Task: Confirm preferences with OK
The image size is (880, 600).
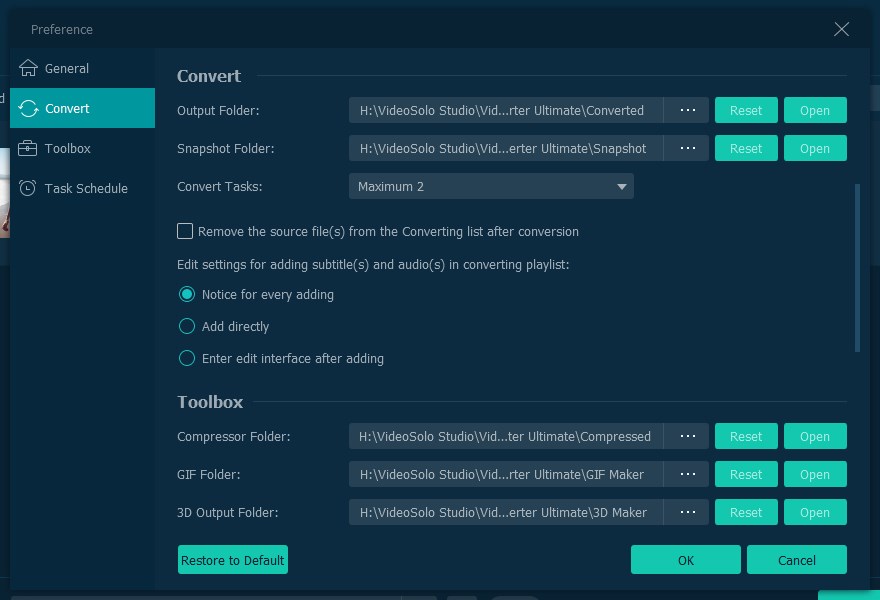Action: pyautogui.click(x=685, y=559)
